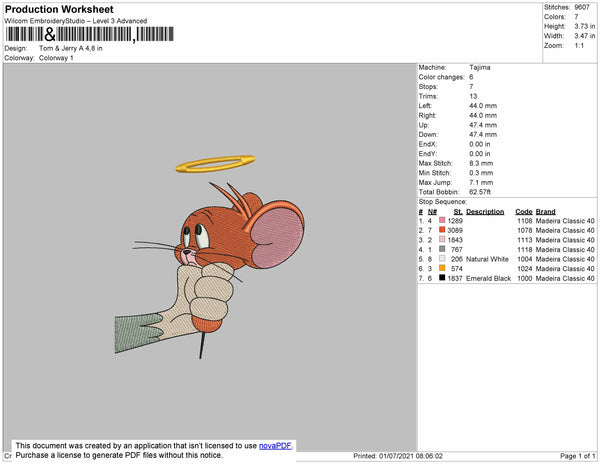Click the red-orange swatch for thread 1078
This screenshot has width=600, height=464.
point(442,230)
